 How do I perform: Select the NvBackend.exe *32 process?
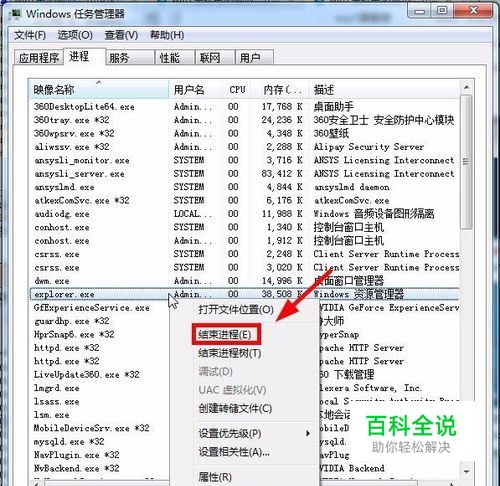(77, 468)
